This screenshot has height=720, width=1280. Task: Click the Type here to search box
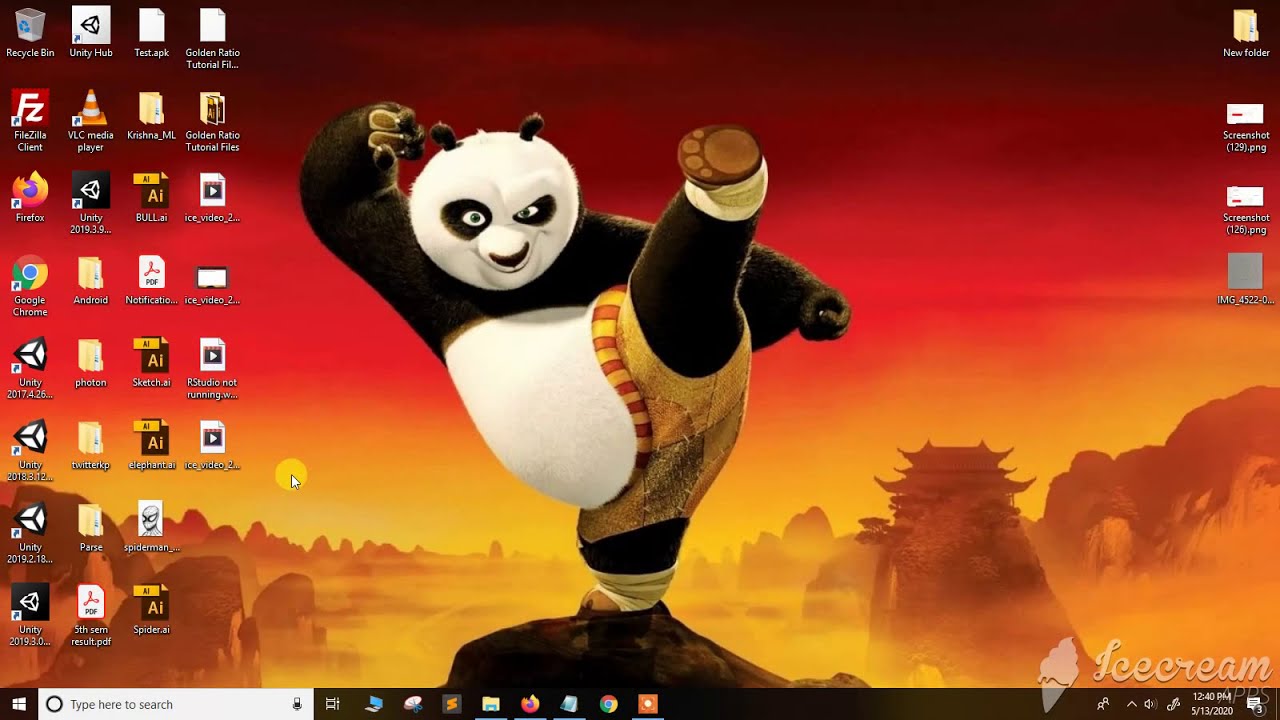(174, 704)
